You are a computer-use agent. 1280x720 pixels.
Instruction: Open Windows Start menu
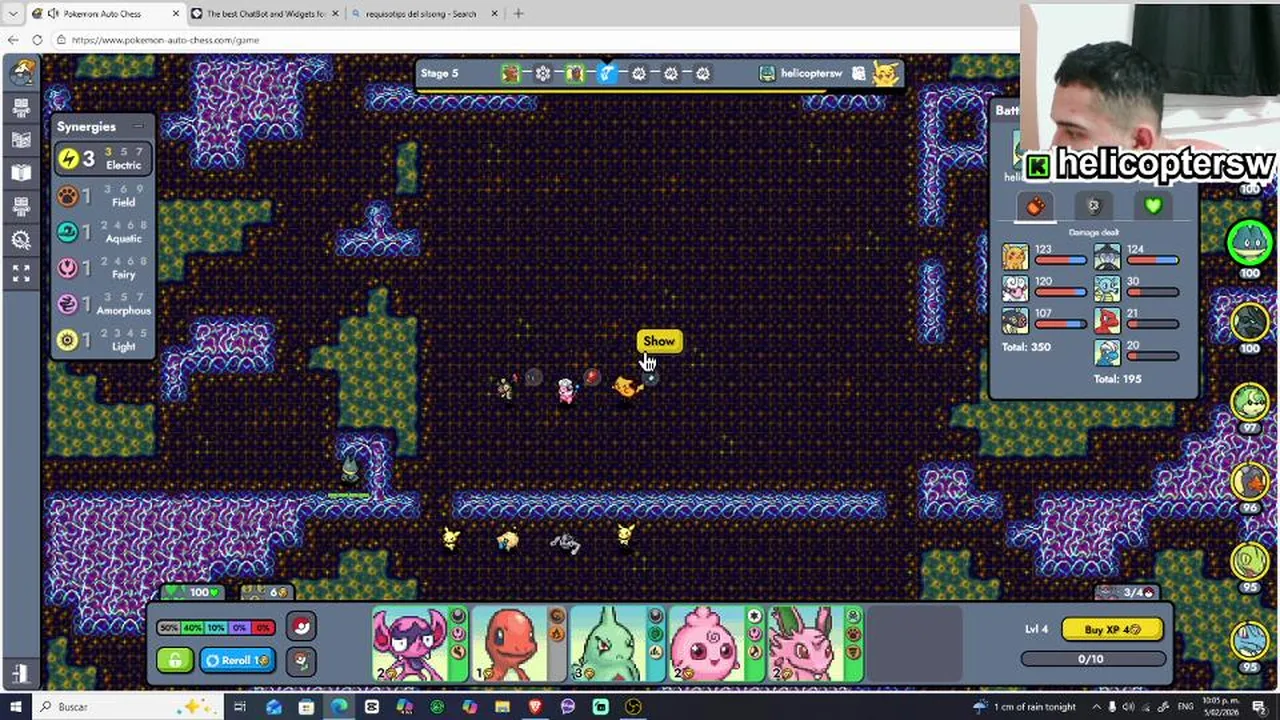click(x=15, y=707)
